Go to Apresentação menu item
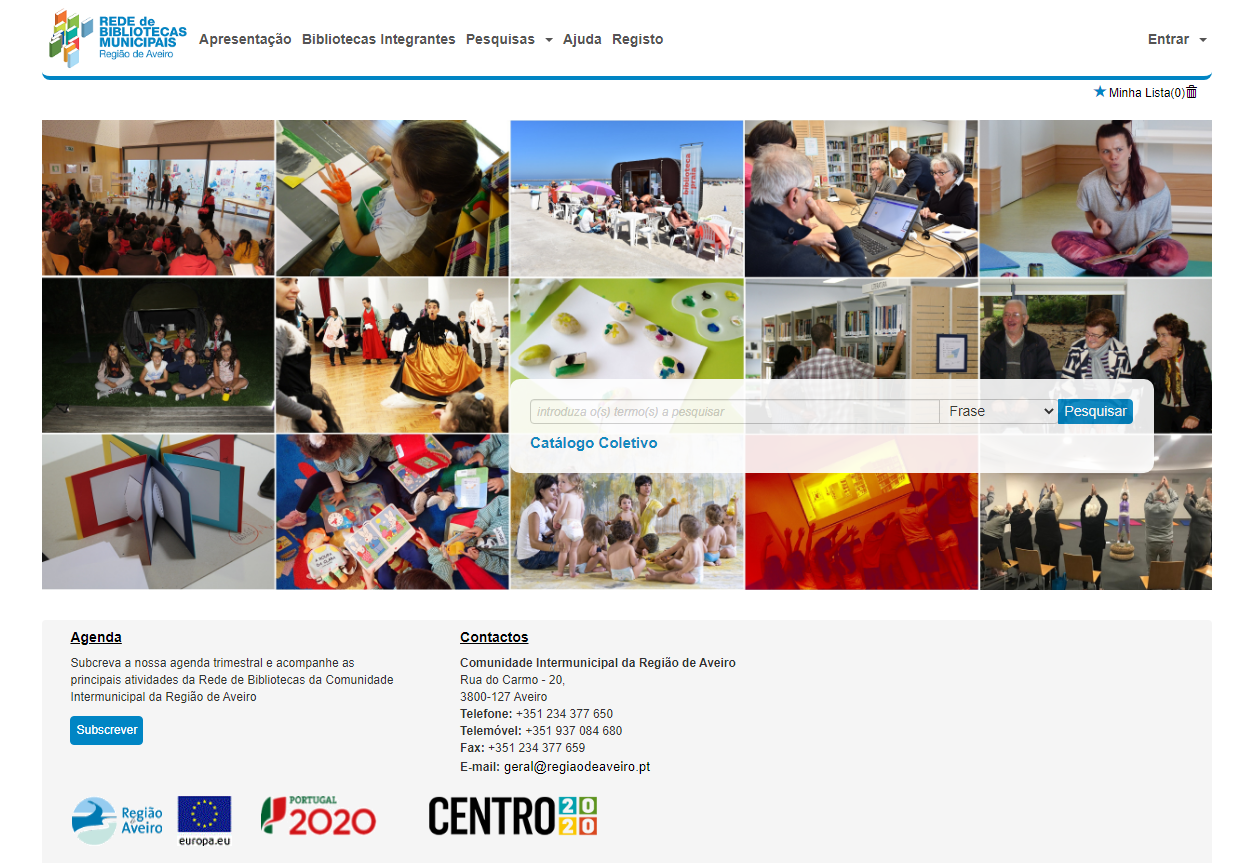The image size is (1241, 863). pos(244,39)
